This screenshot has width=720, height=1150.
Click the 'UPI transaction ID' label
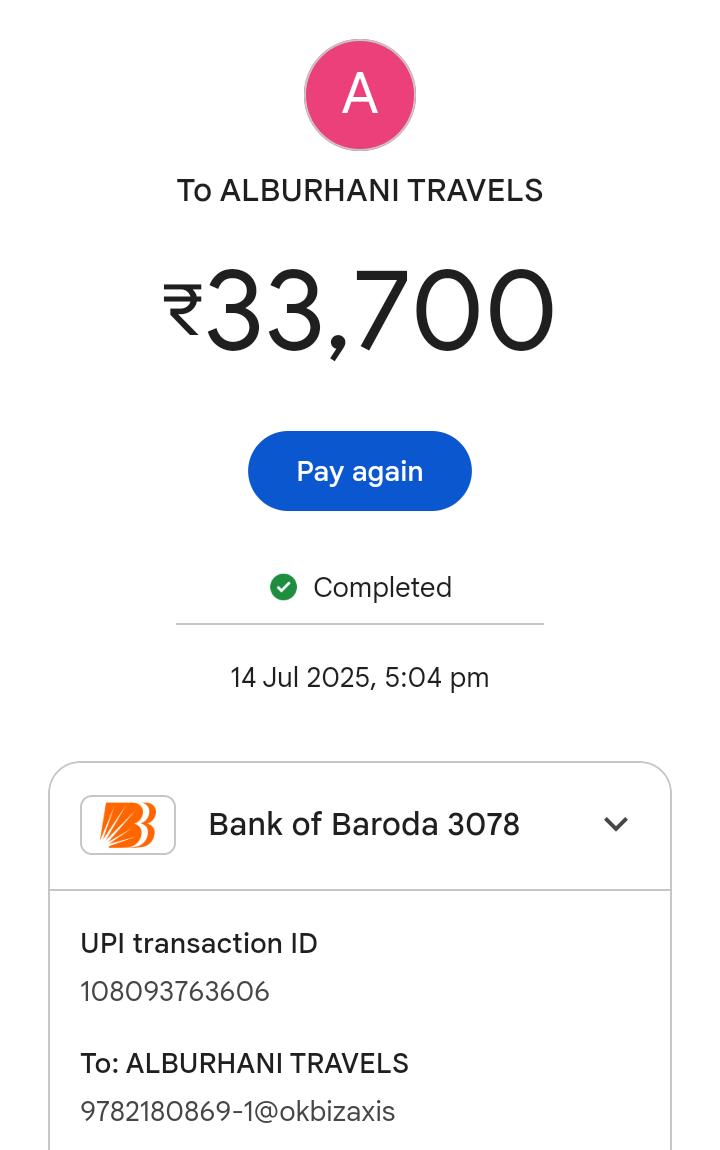199,944
